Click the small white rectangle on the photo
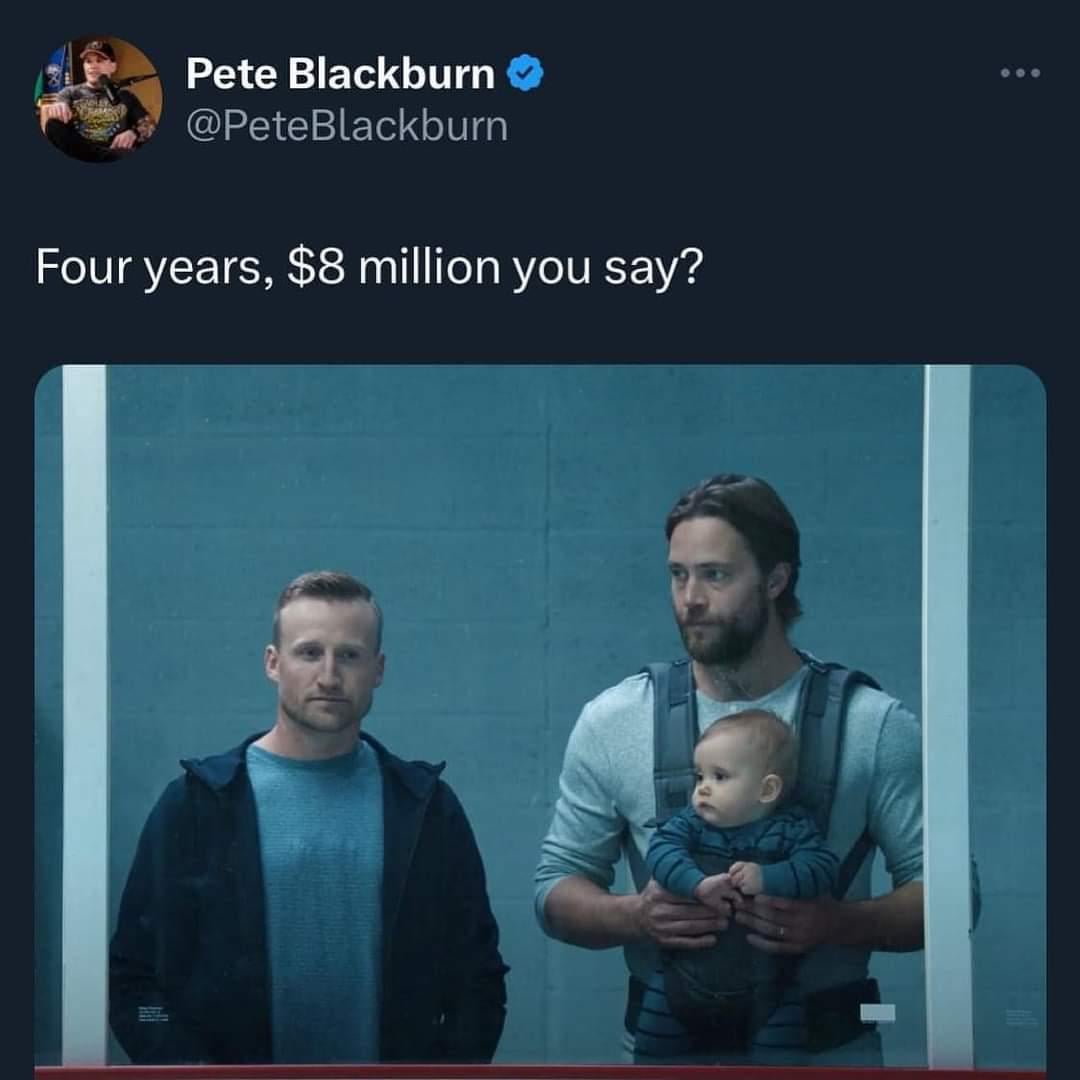1080x1080 pixels. tap(878, 1012)
